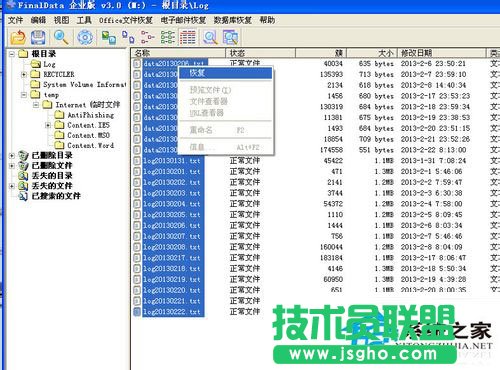Select the 丢失的目录 tree item
The image size is (500, 370).
pos(52,176)
